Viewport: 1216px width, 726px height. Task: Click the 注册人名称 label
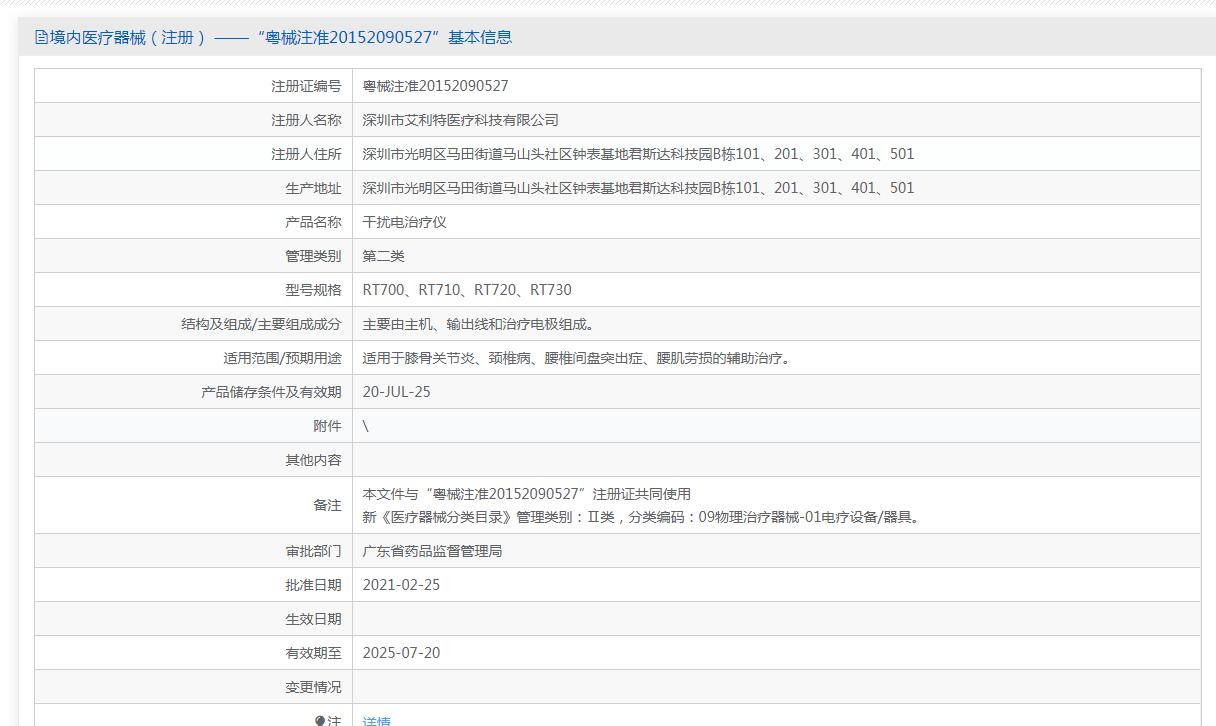[306, 120]
